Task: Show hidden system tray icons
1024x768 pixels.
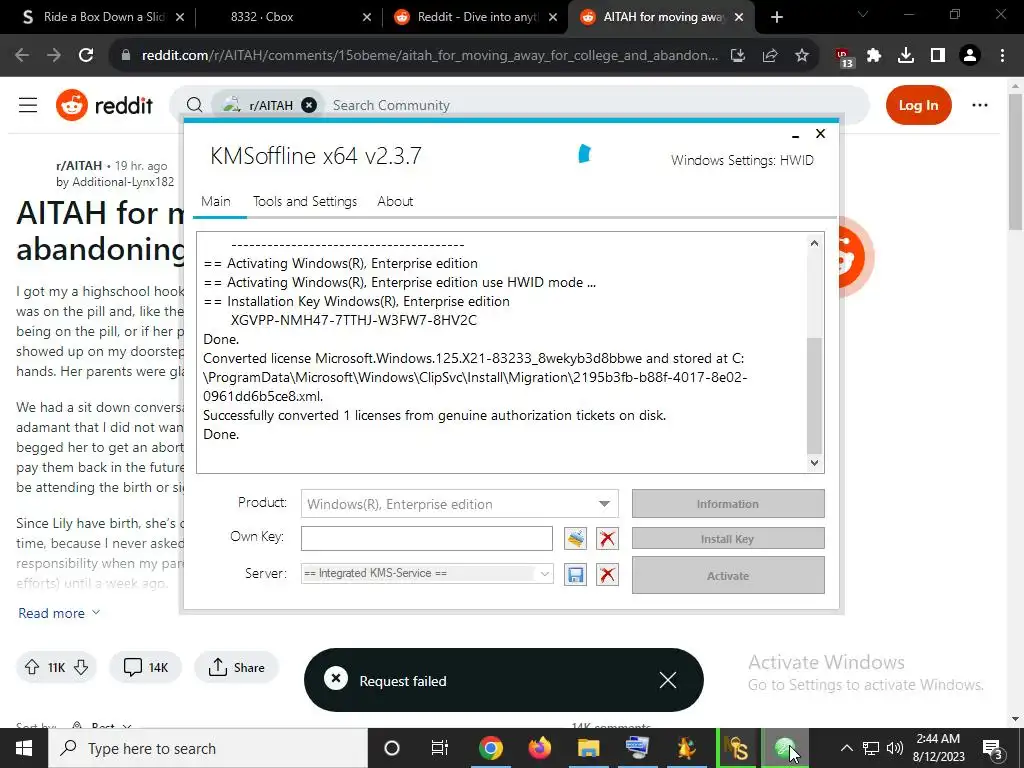Action: click(846, 748)
